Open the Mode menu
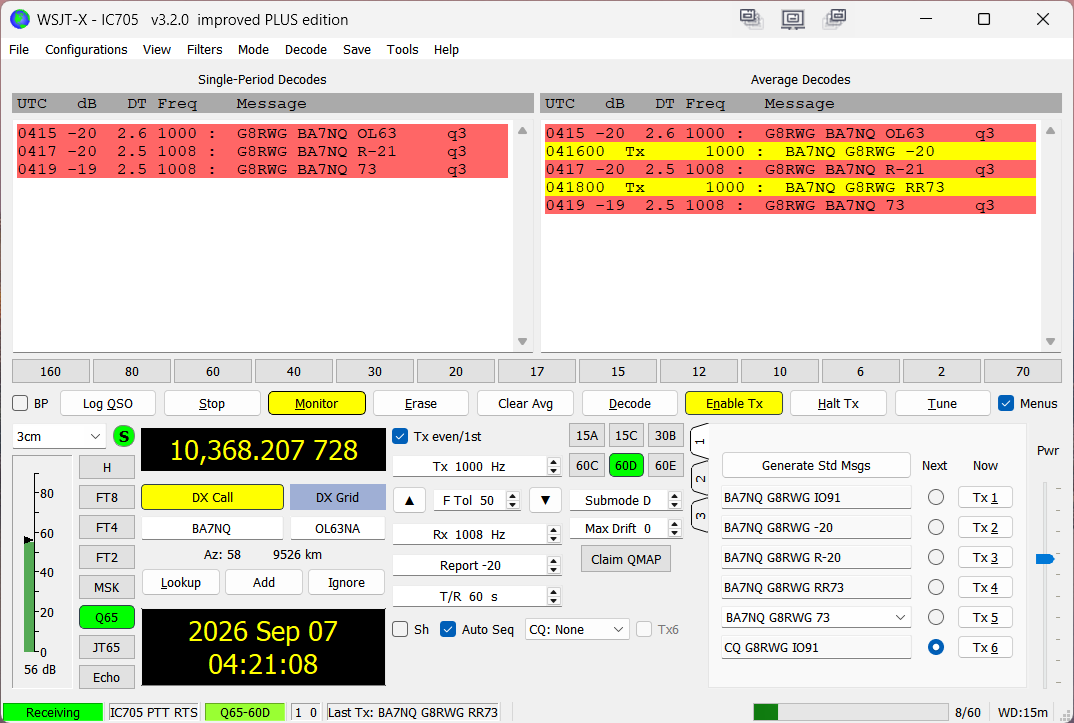1074x723 pixels. click(253, 49)
